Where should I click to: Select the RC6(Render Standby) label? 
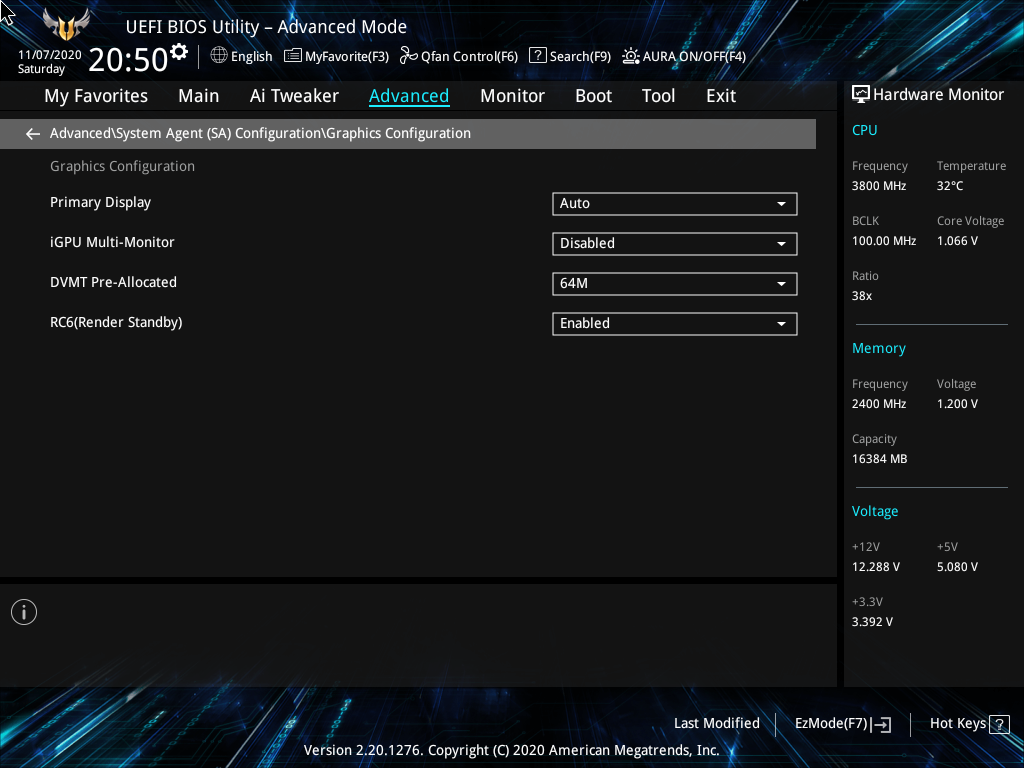point(116,323)
